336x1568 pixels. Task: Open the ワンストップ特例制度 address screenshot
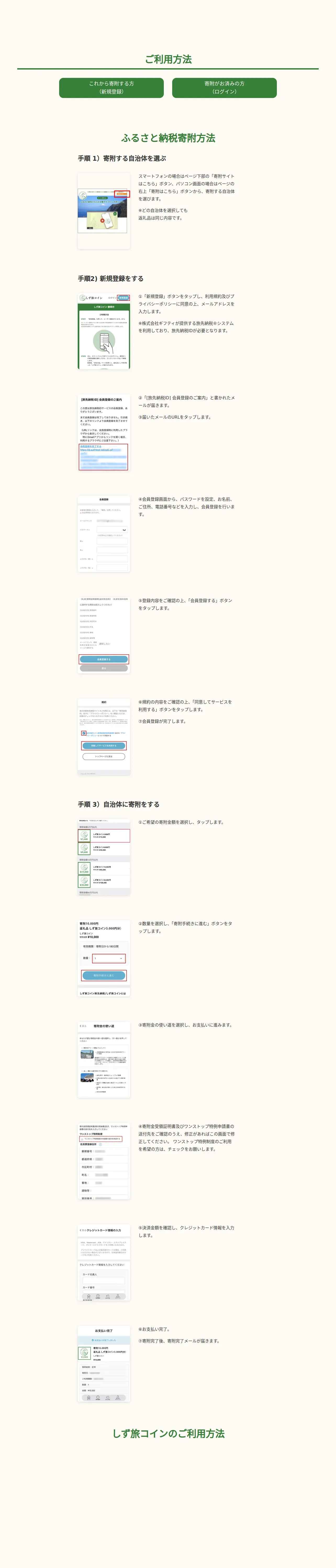[x=104, y=1161]
